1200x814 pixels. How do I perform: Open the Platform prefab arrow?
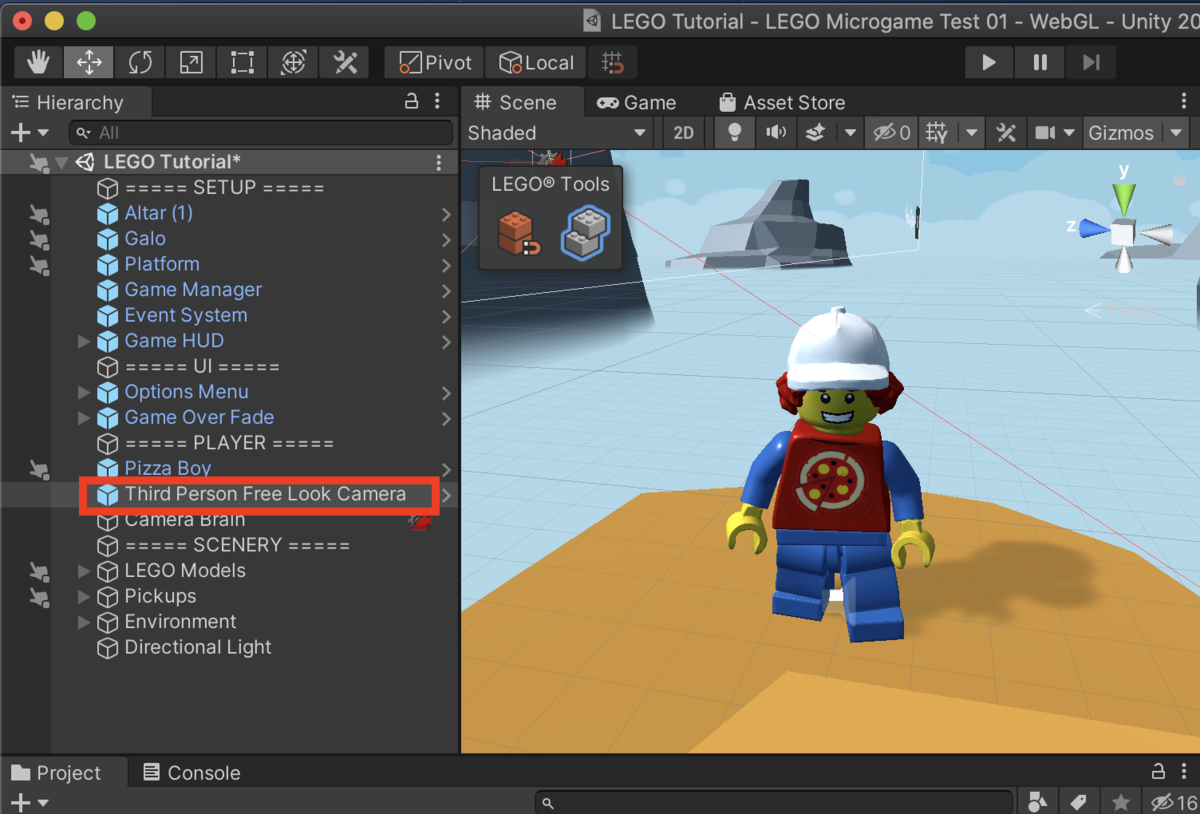[x=446, y=265]
